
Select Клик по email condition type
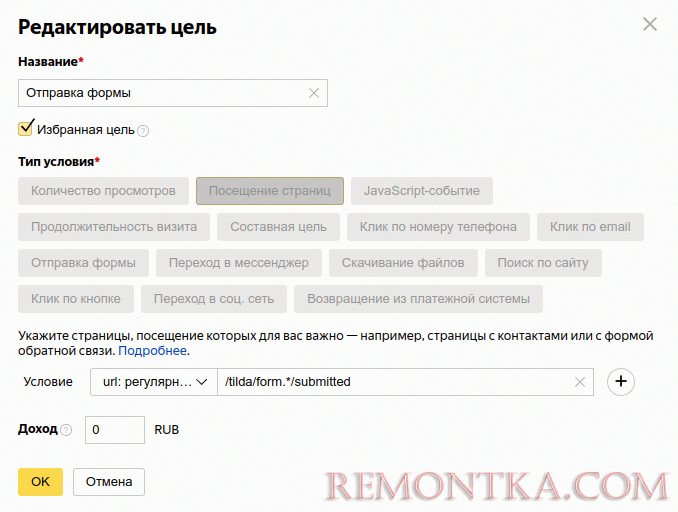590,227
